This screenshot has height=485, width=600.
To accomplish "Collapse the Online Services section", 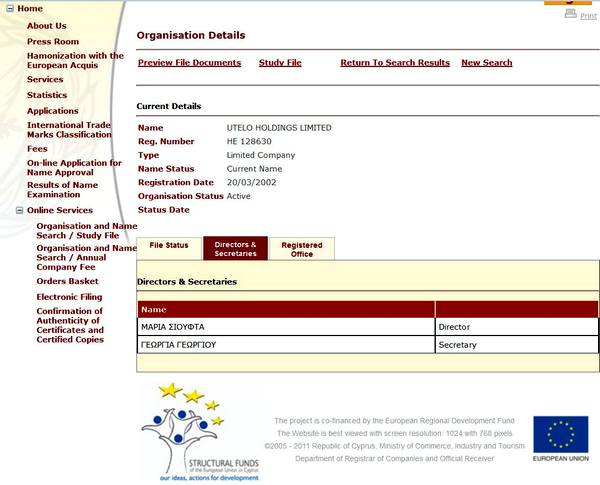I will 19,210.
